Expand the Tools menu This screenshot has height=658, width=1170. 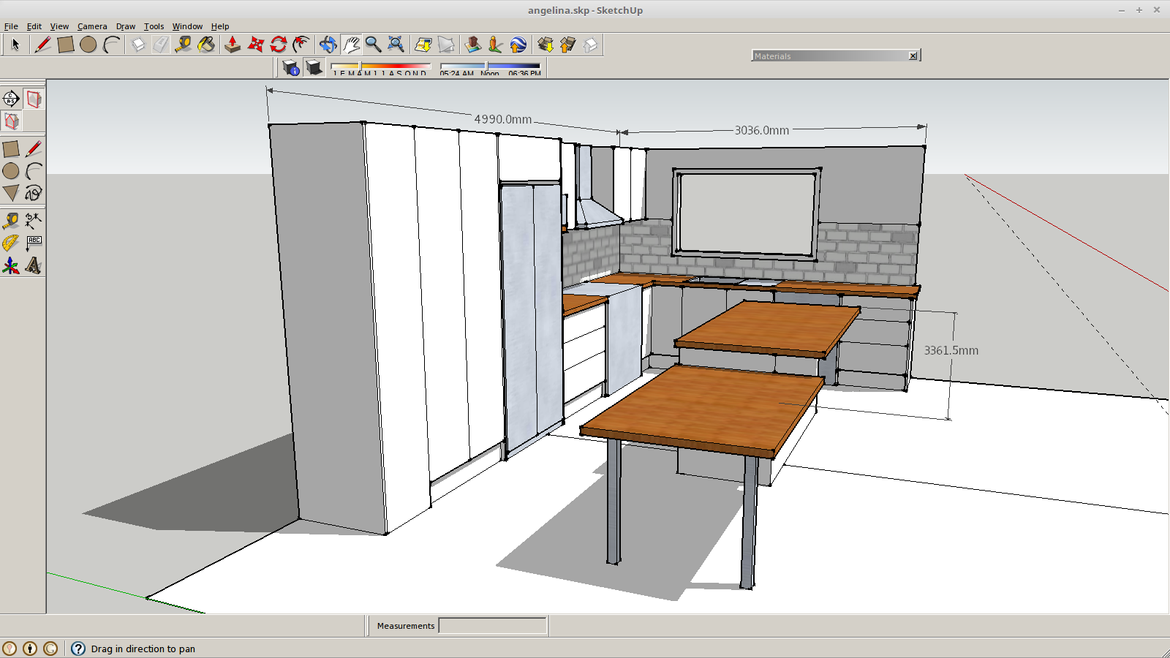point(153,26)
